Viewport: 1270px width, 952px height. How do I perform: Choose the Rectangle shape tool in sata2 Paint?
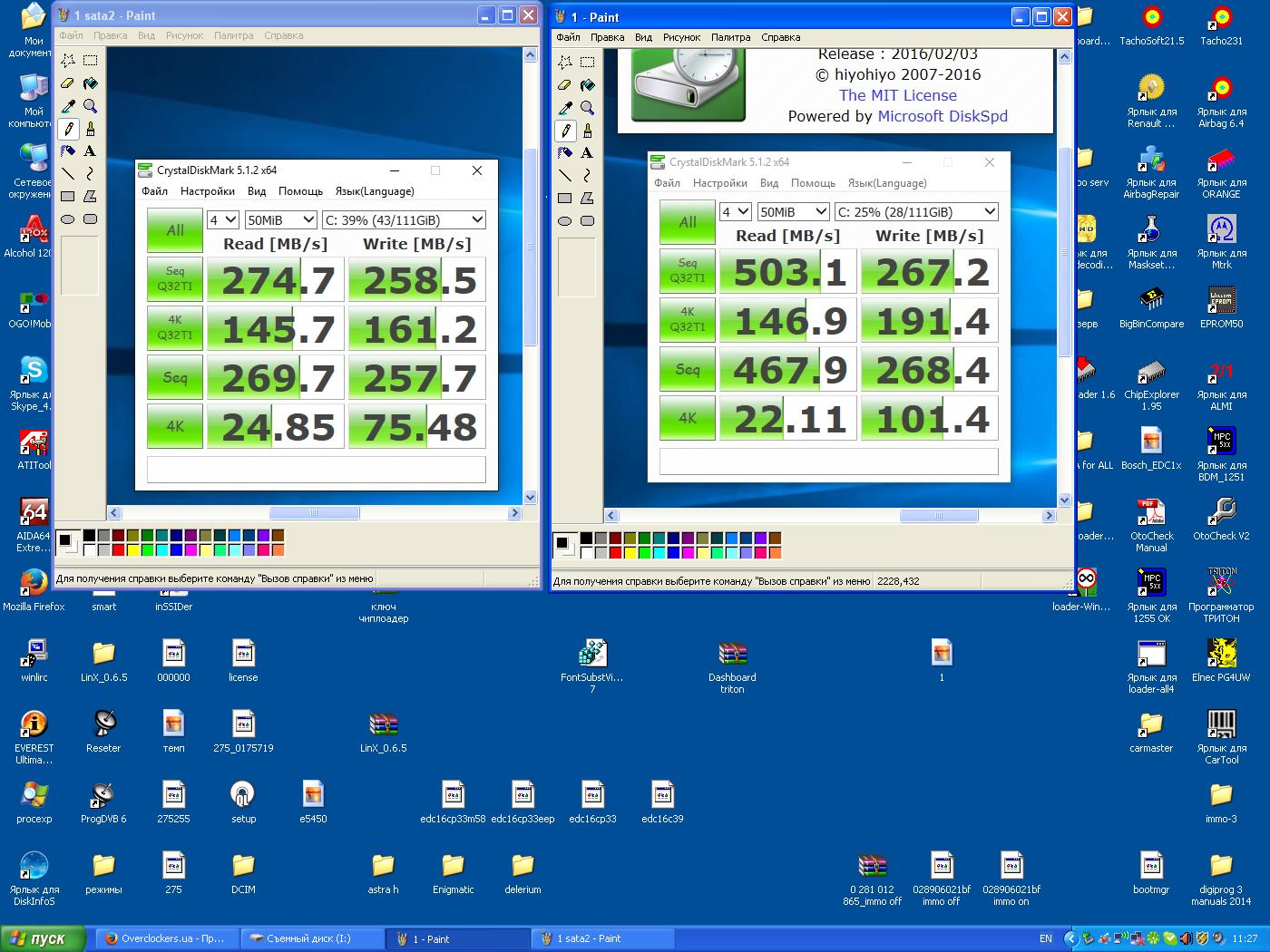[x=68, y=196]
